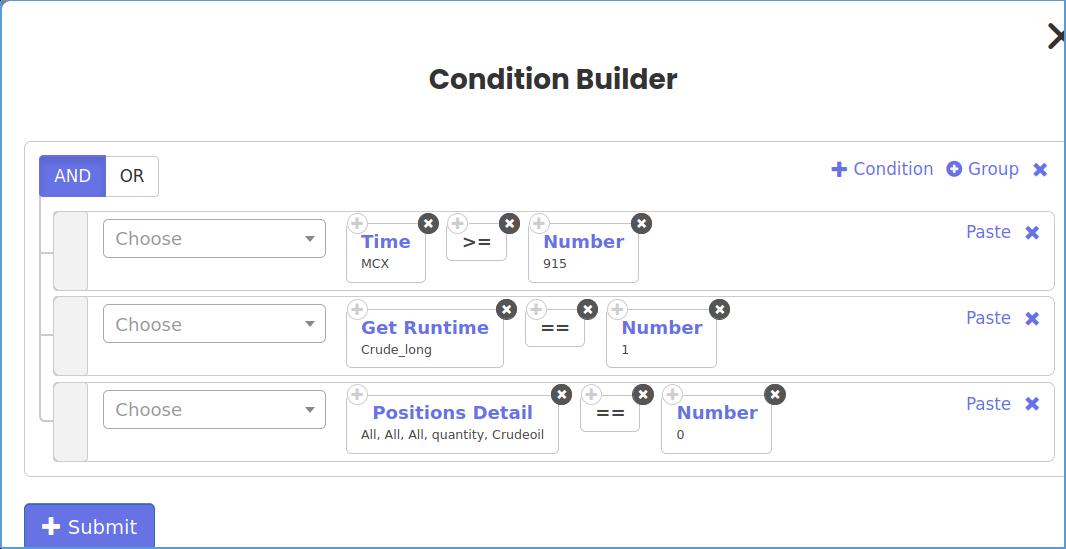The height and width of the screenshot is (549, 1066).
Task: Add a new Condition
Action: (x=882, y=169)
